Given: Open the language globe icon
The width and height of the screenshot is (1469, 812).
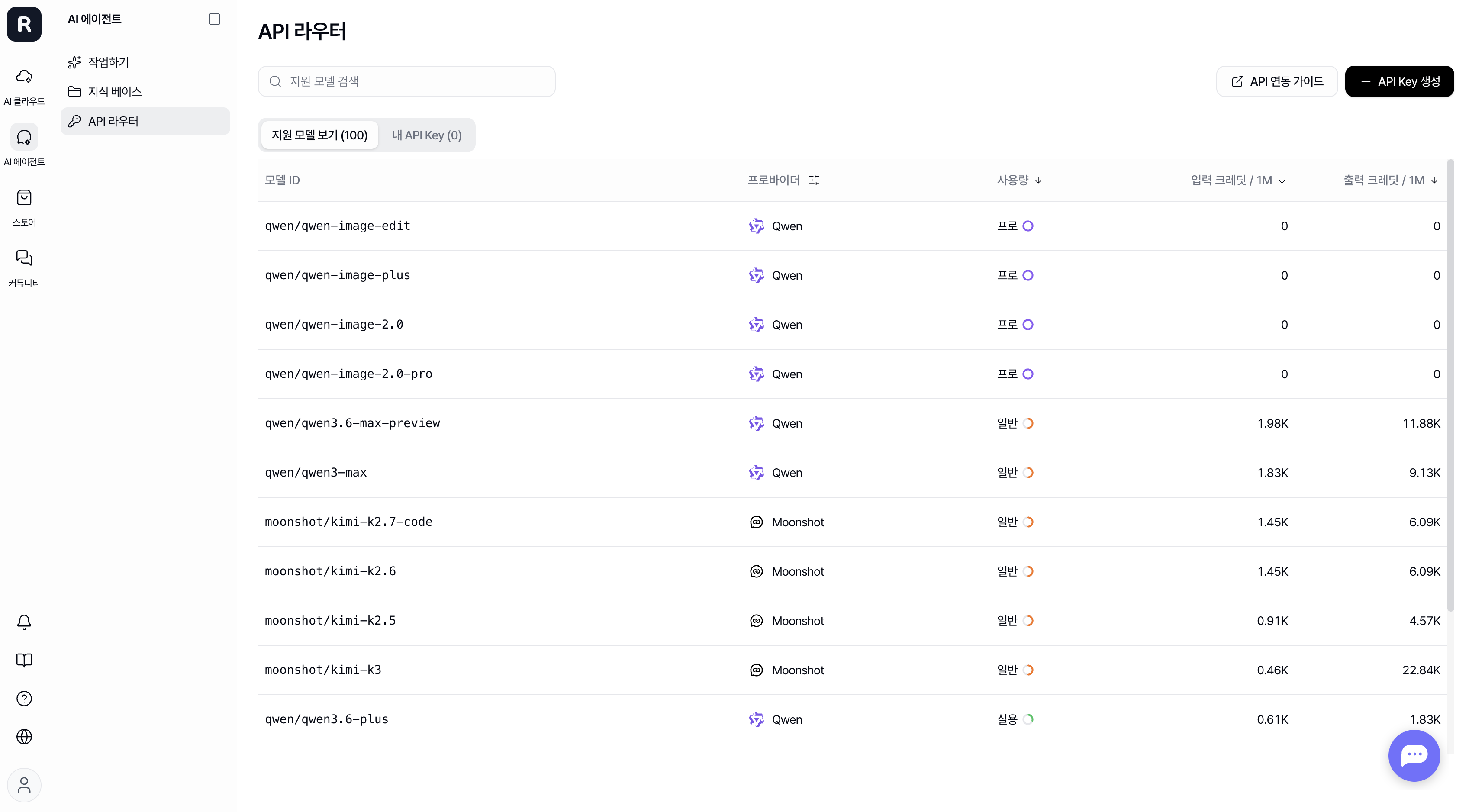Looking at the screenshot, I should click(24, 737).
